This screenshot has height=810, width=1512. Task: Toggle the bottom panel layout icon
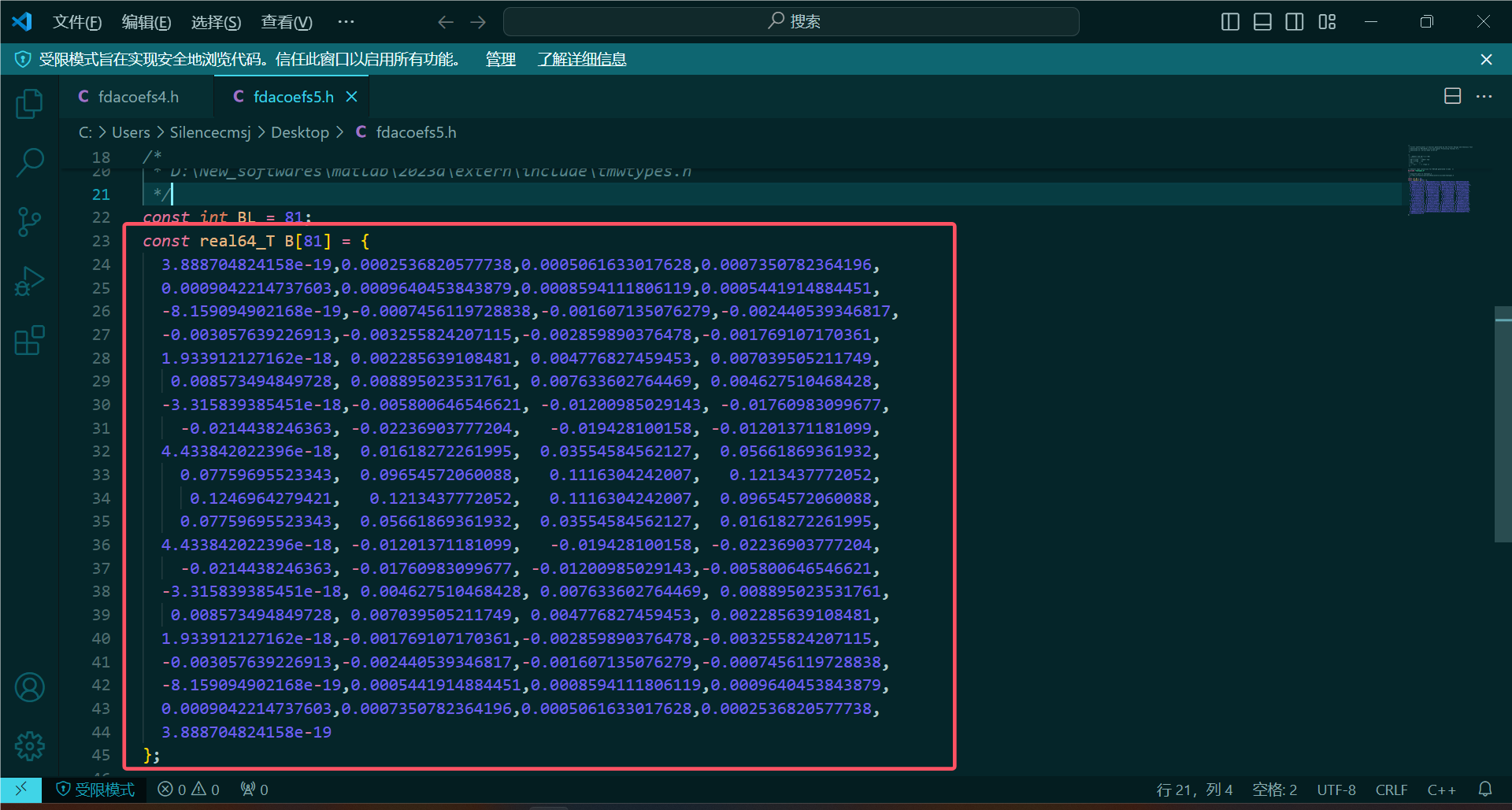pyautogui.click(x=1262, y=22)
